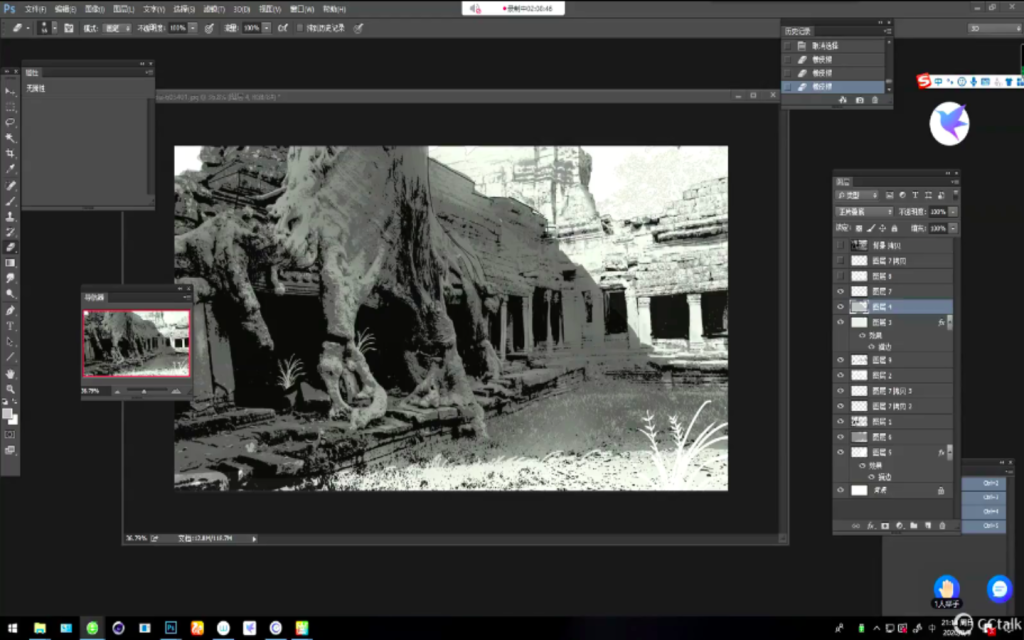The height and width of the screenshot is (640, 1024).
Task: Toggle visibility of 图层 4 layer
Action: (840, 307)
